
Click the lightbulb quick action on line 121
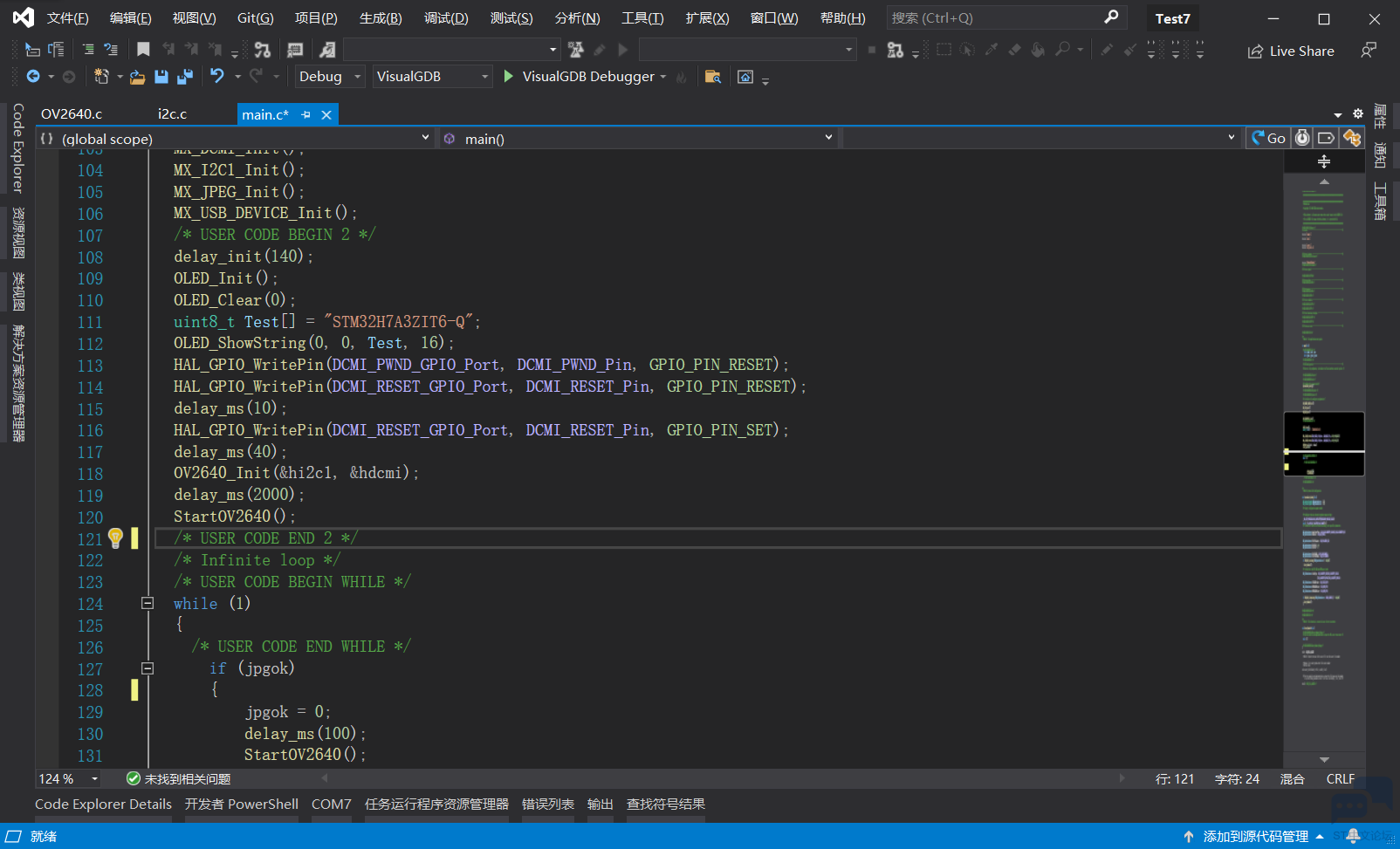pos(115,537)
